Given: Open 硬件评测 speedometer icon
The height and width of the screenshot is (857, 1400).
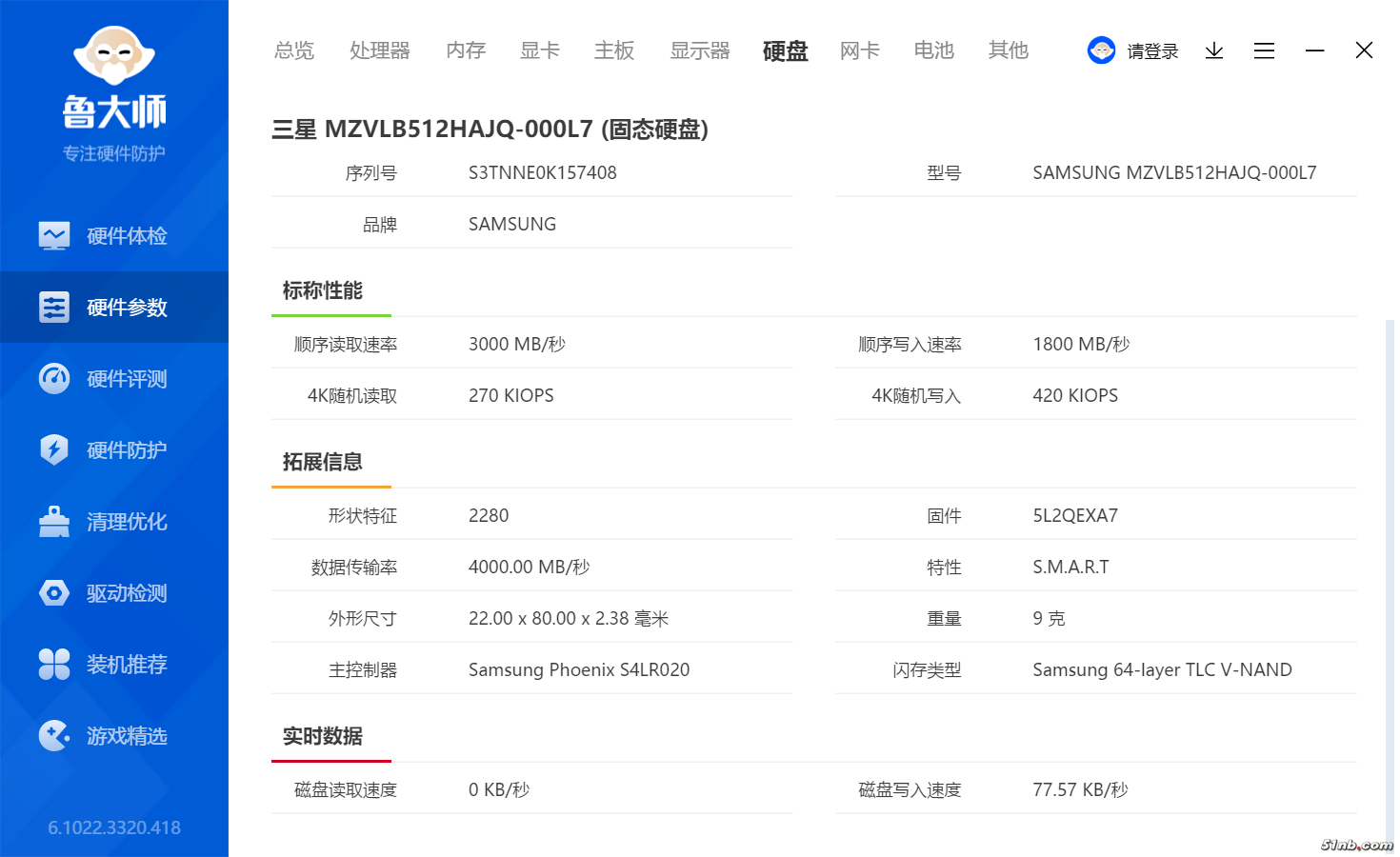Looking at the screenshot, I should click(x=54, y=378).
